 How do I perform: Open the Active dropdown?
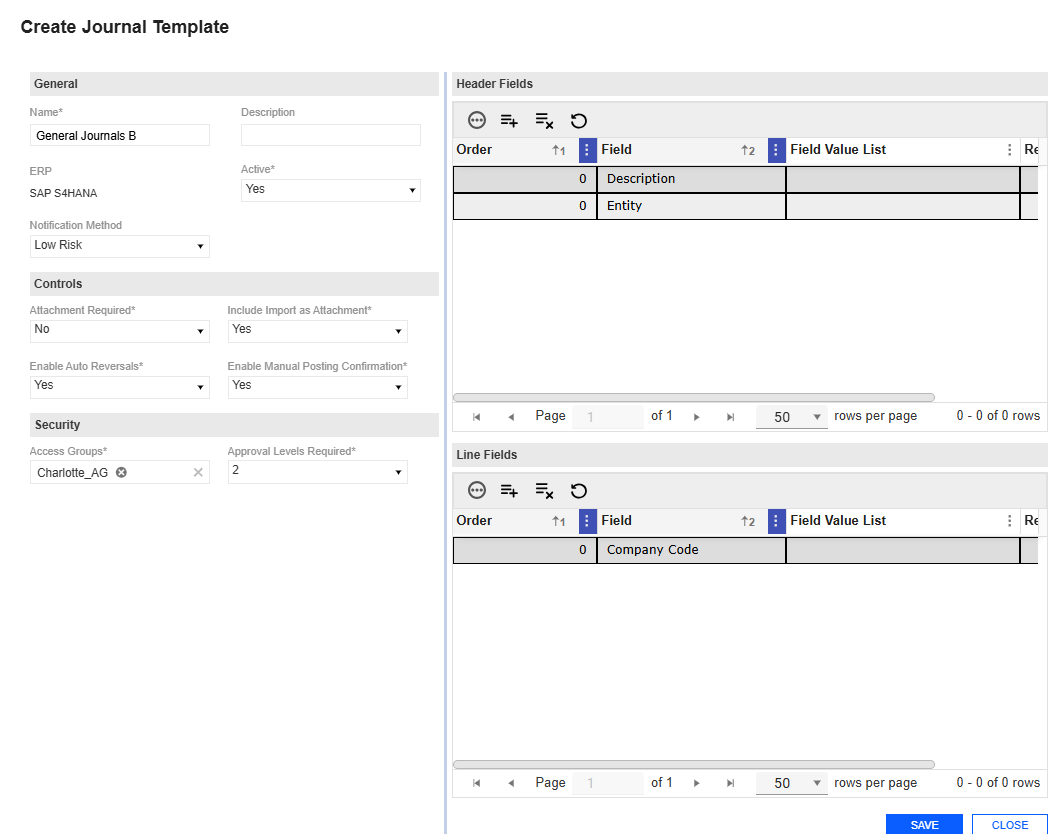coord(330,189)
